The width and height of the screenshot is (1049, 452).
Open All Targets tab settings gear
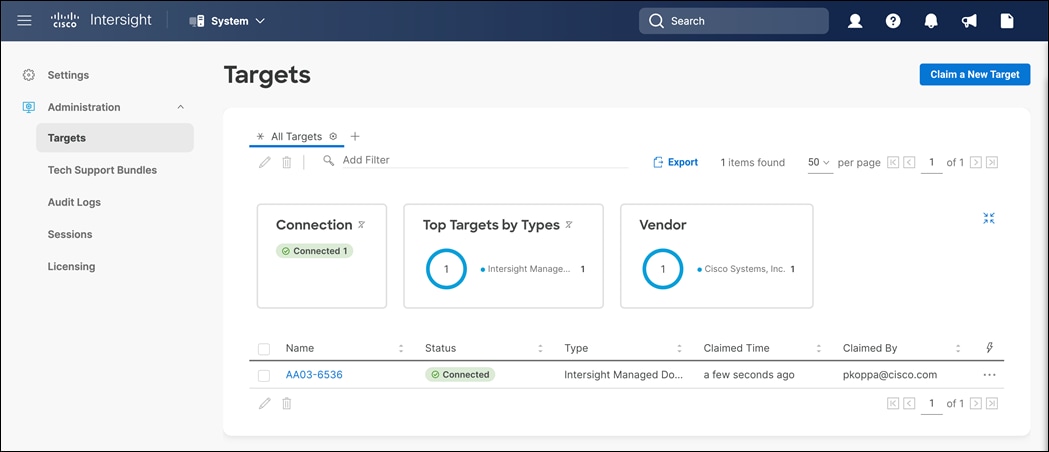[x=333, y=136]
